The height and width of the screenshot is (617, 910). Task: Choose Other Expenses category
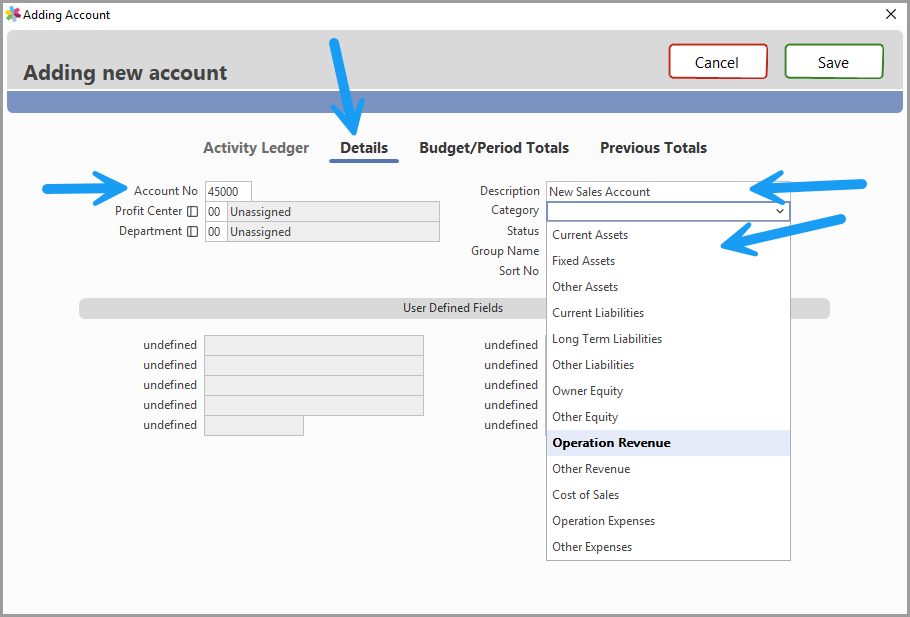point(668,547)
